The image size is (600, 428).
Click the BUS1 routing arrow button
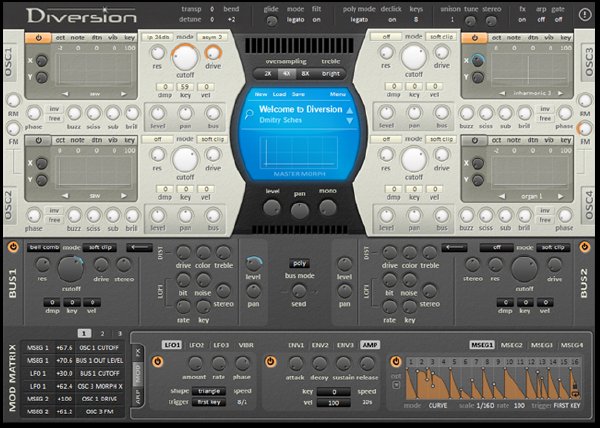(139, 247)
